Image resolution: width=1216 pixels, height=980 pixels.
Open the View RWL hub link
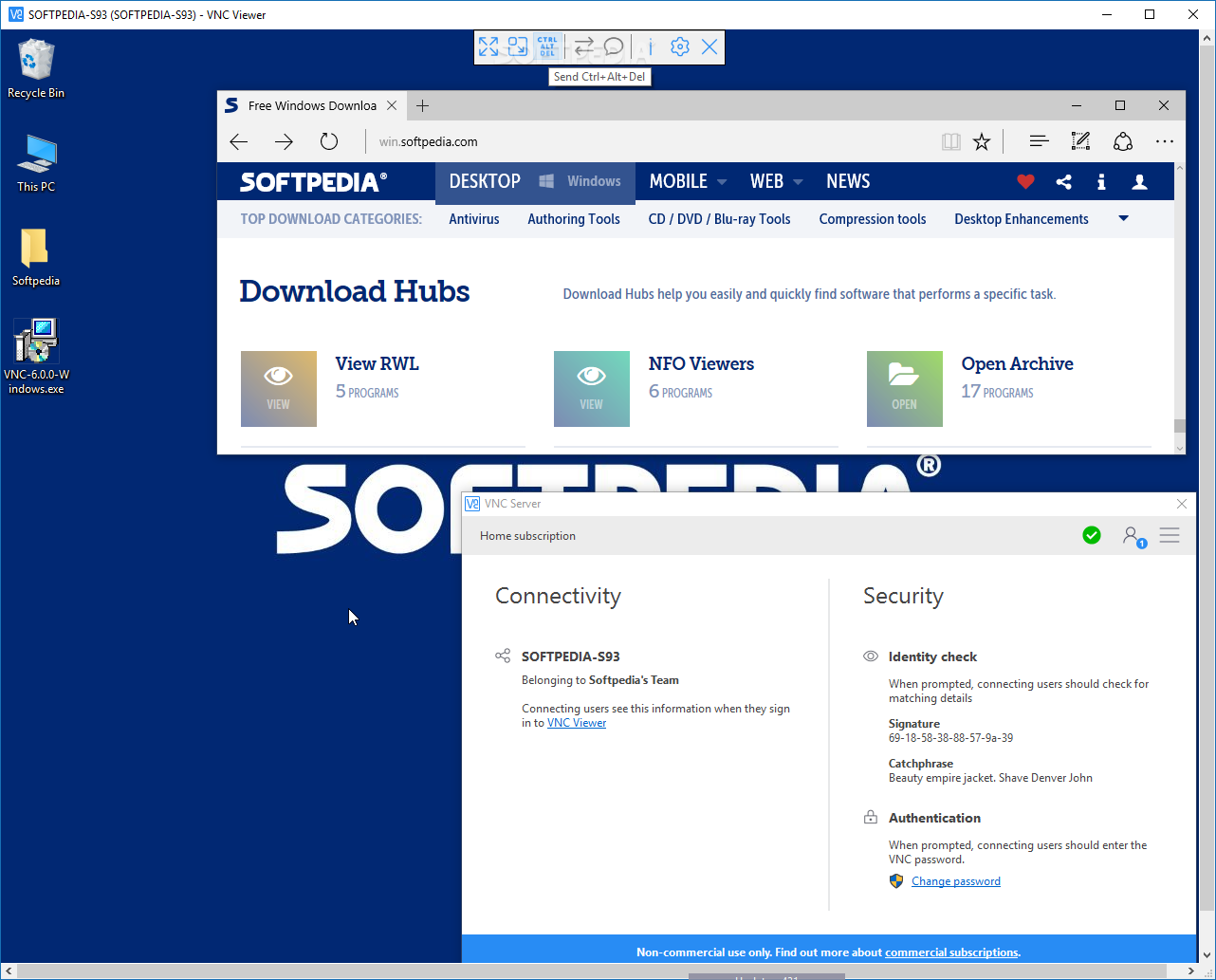(x=377, y=363)
